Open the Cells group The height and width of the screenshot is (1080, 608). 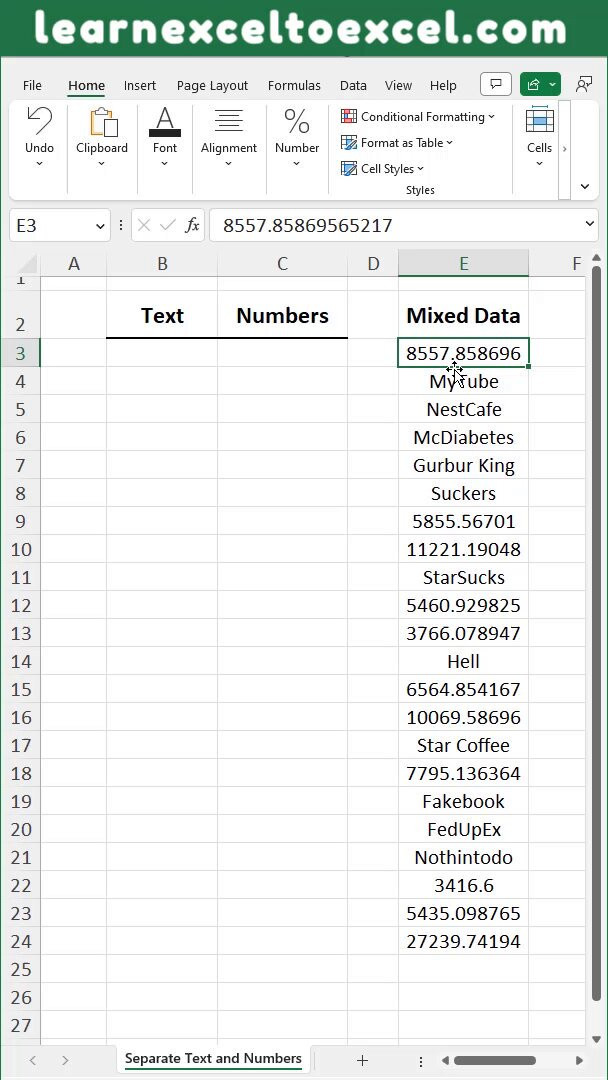click(539, 138)
